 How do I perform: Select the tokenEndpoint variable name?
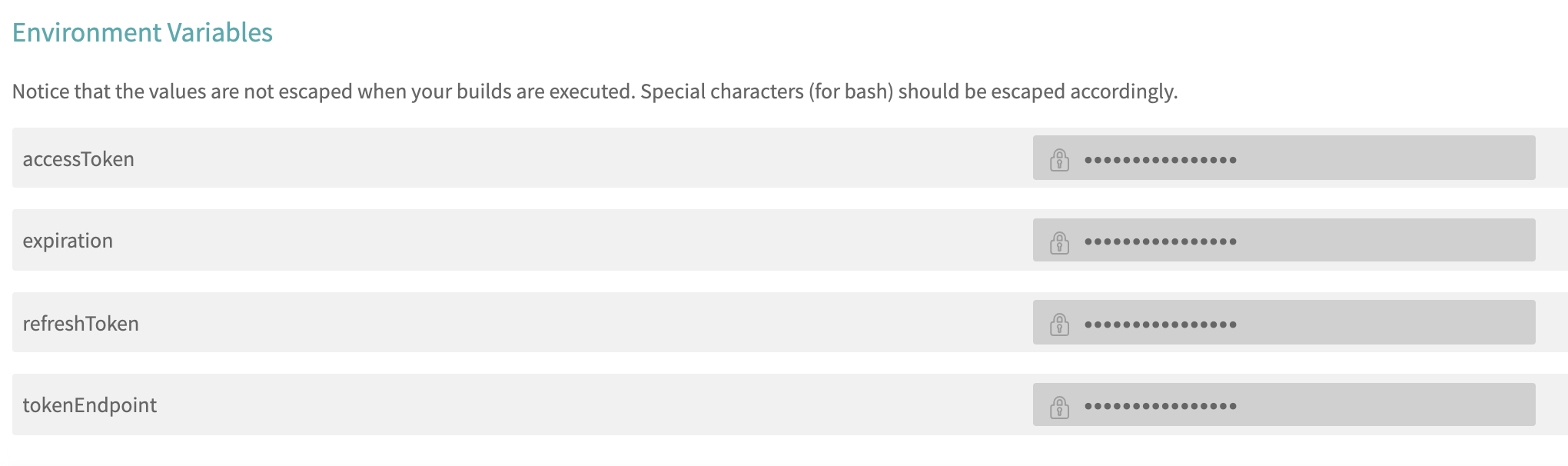click(x=90, y=405)
